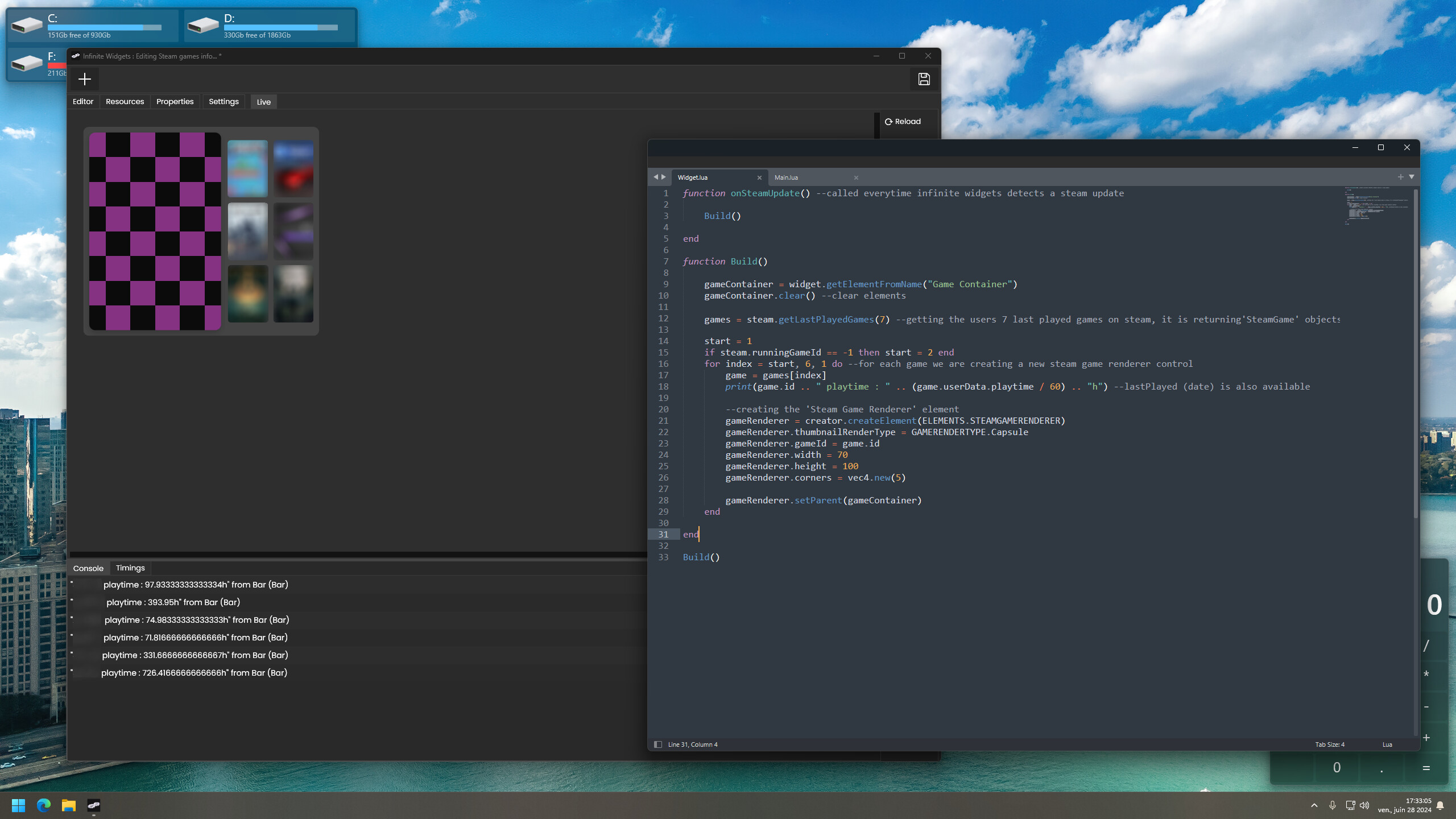Open the Timings tab in the console
Screen dimensions: 1456x819
(130, 568)
